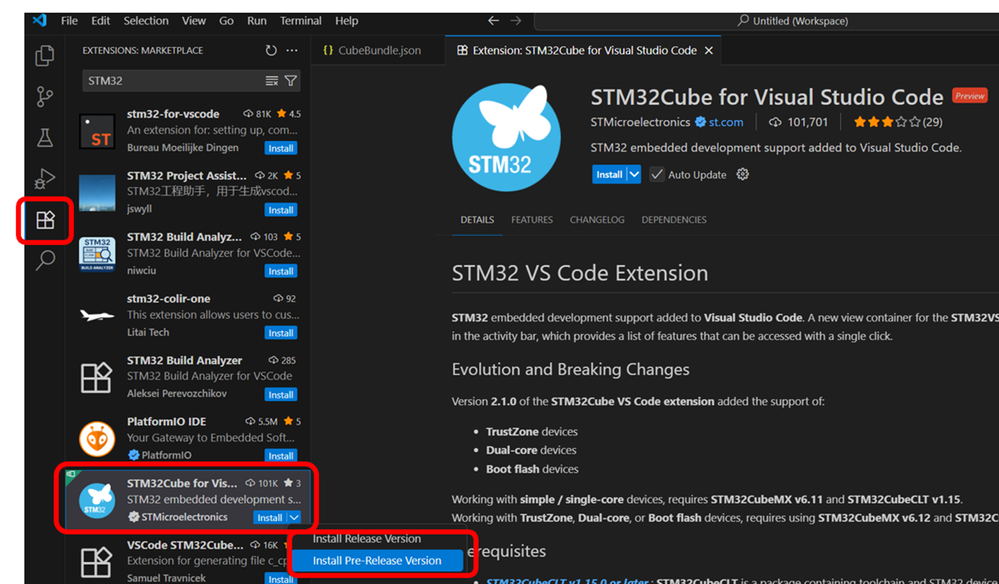Image resolution: width=999 pixels, height=584 pixels.
Task: Open the Run menu
Action: click(257, 20)
